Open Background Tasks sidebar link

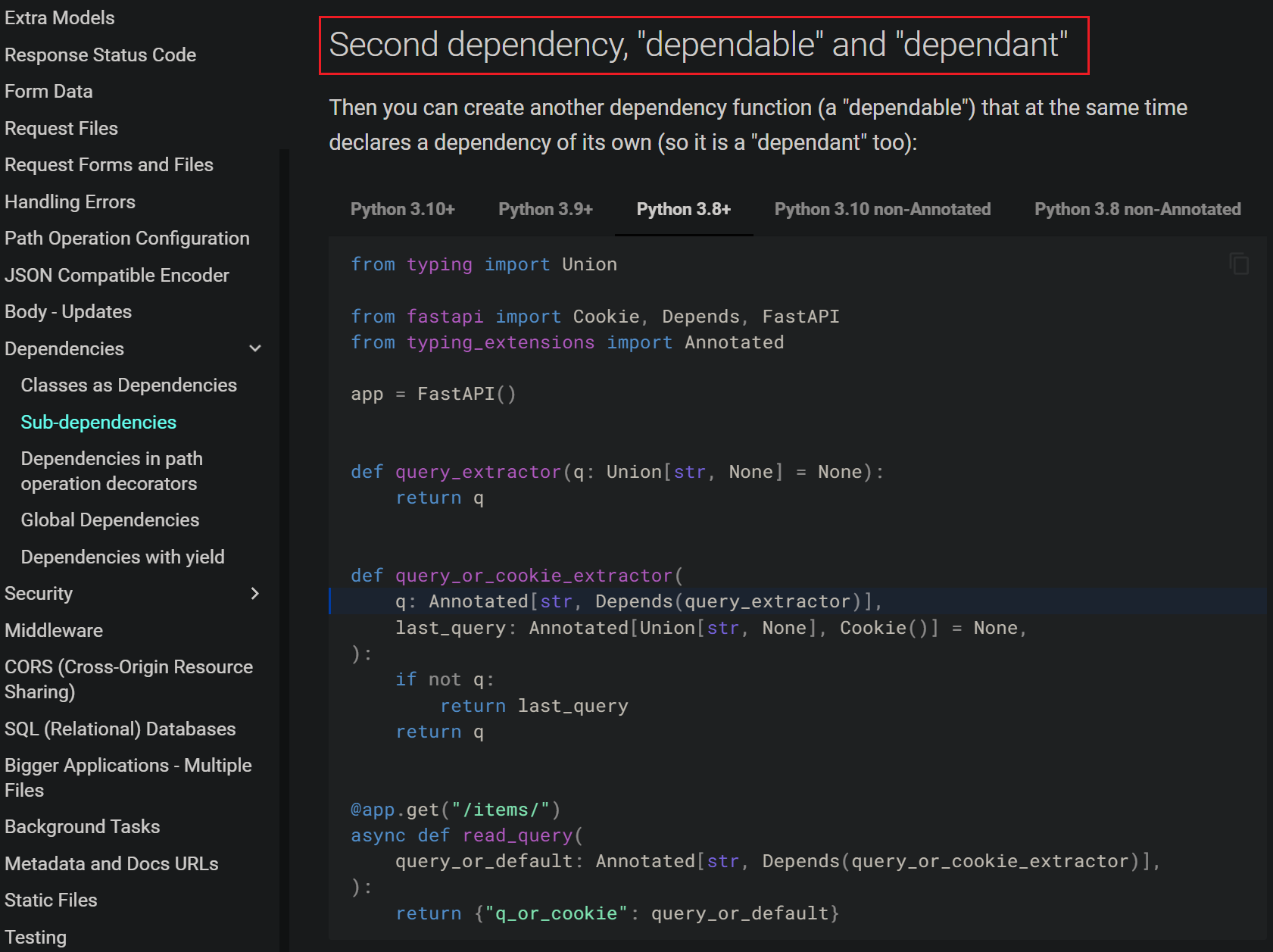(x=83, y=827)
